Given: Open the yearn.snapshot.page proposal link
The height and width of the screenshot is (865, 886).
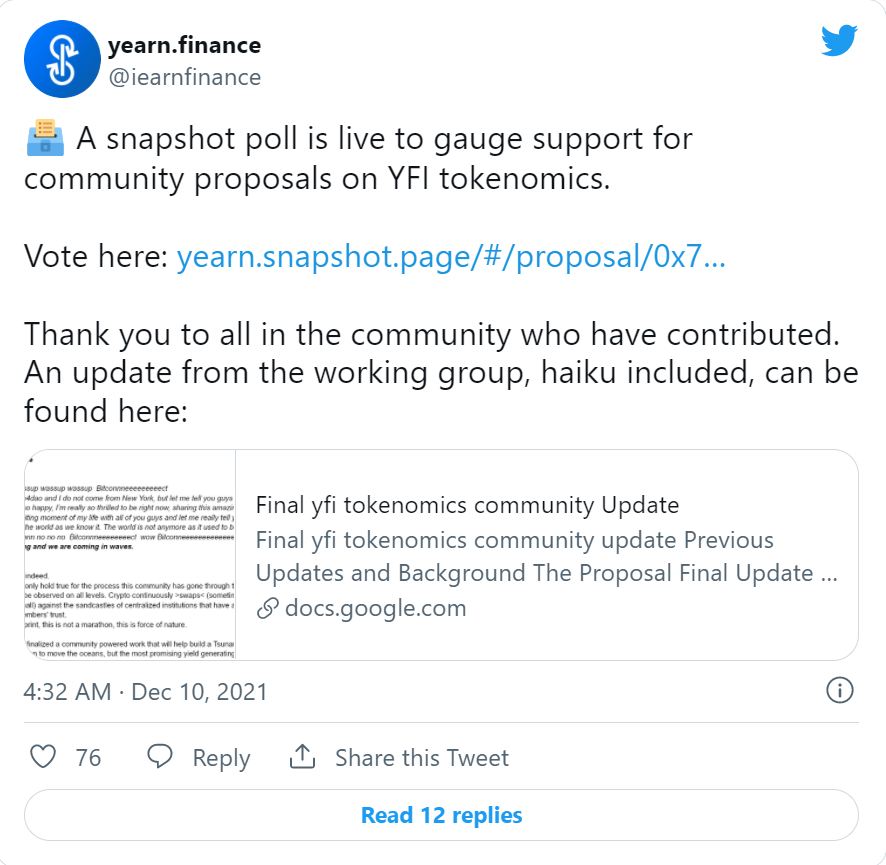Looking at the screenshot, I should click(x=451, y=257).
